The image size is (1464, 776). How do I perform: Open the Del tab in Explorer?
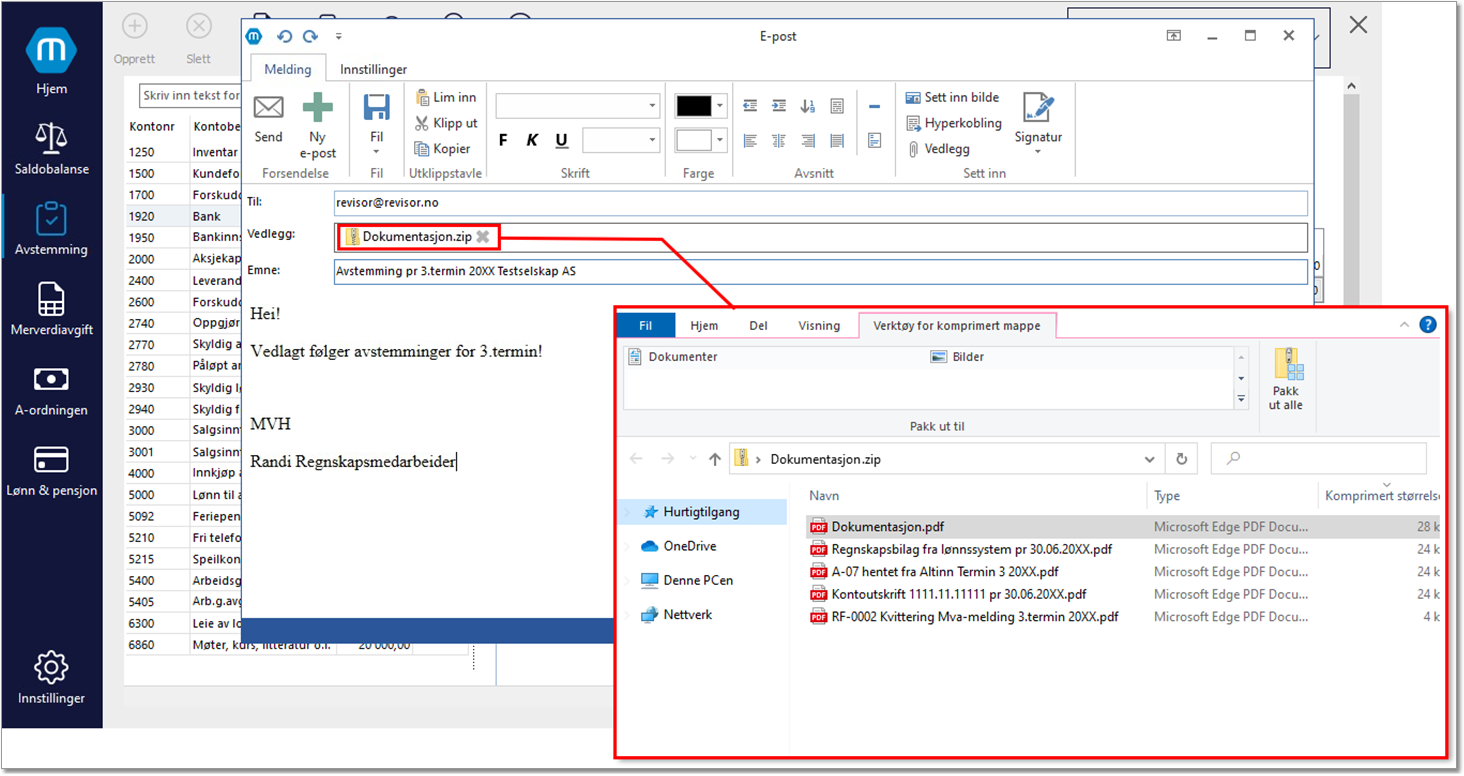[x=758, y=325]
